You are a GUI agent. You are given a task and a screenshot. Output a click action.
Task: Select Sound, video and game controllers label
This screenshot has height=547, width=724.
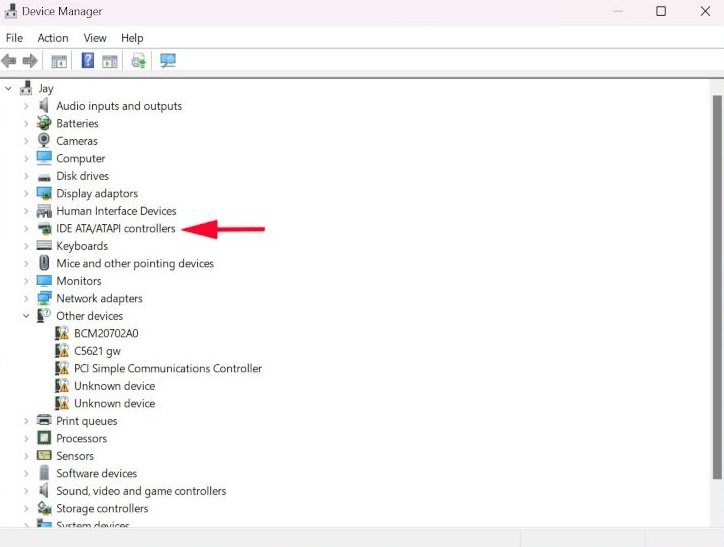pos(141,491)
